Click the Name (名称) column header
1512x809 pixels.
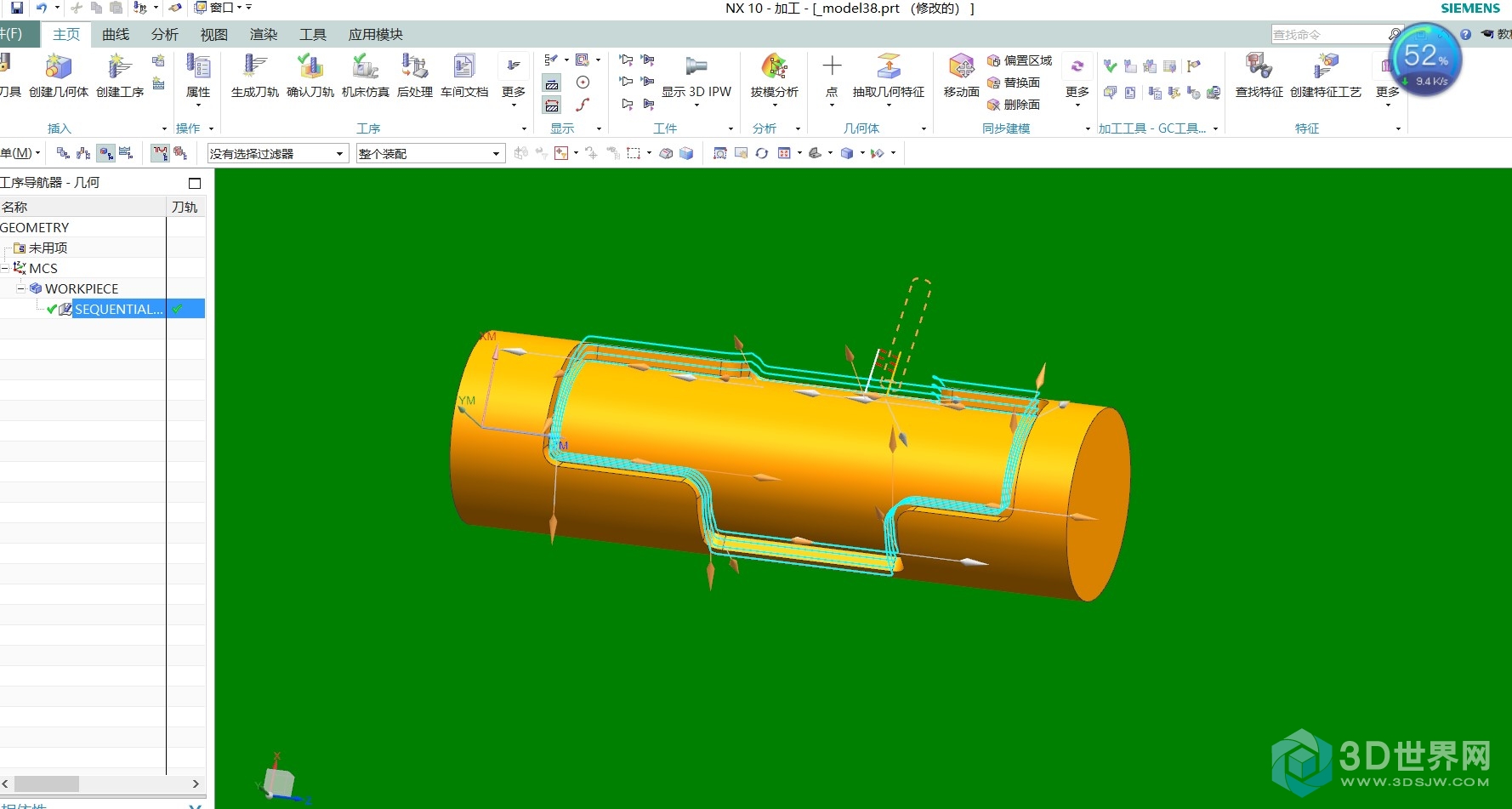click(82, 207)
